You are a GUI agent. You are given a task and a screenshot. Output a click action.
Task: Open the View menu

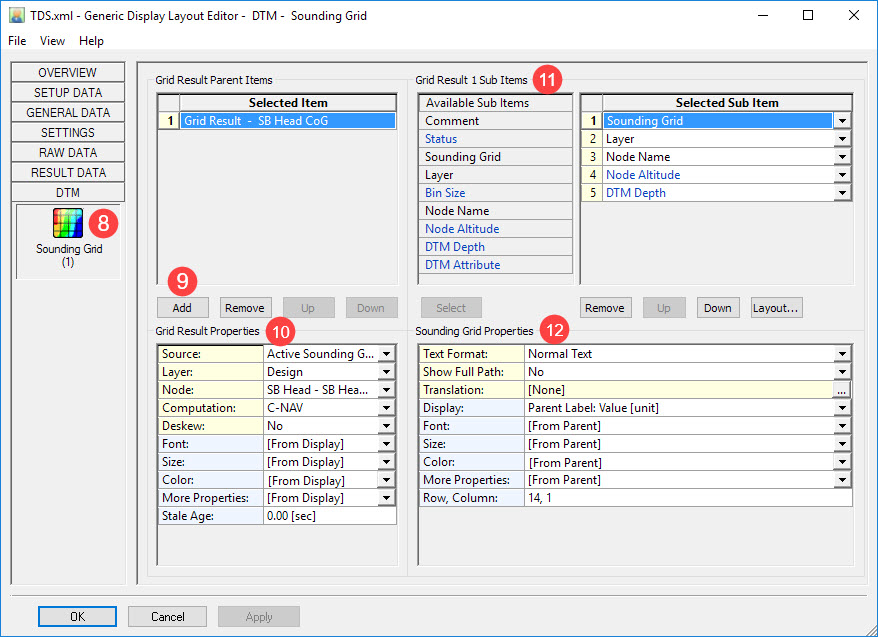(52, 41)
